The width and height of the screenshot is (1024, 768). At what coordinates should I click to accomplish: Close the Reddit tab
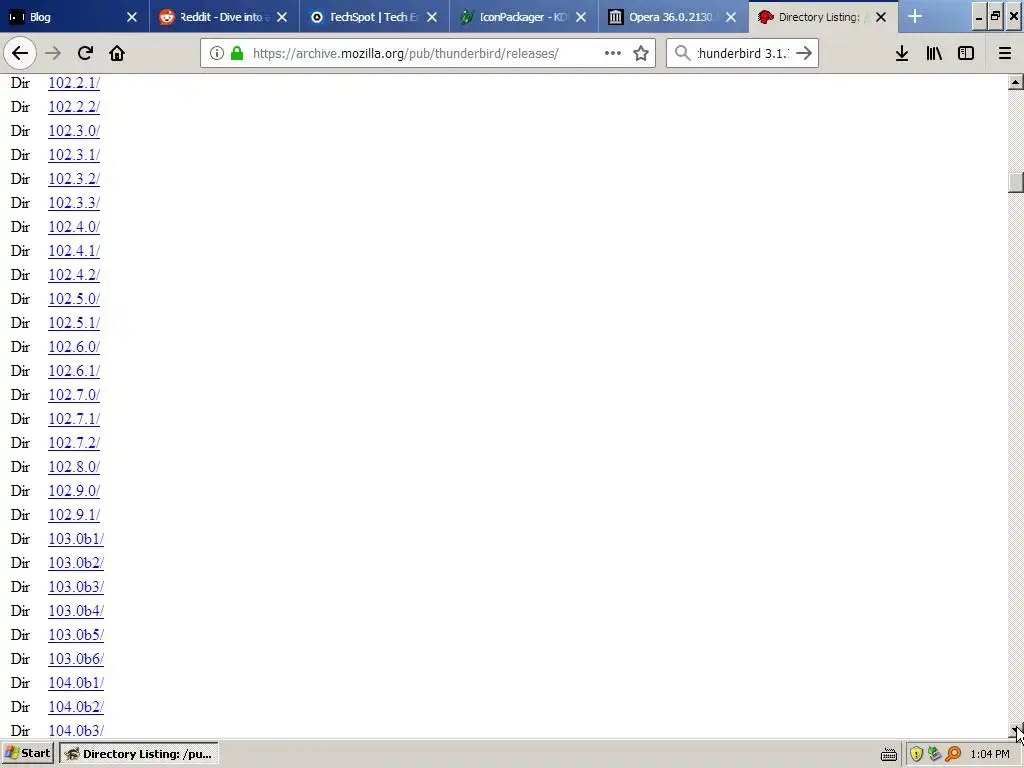[x=282, y=17]
